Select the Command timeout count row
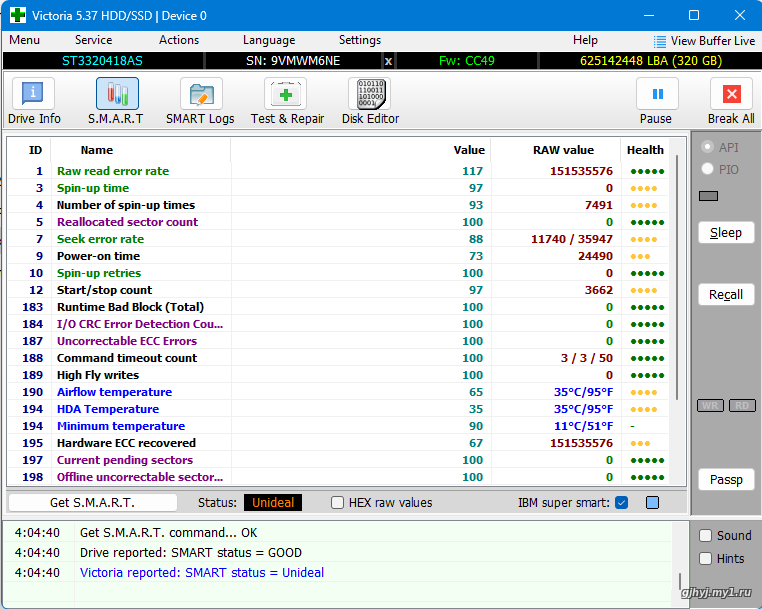The width and height of the screenshot is (762, 609). [x=338, y=358]
